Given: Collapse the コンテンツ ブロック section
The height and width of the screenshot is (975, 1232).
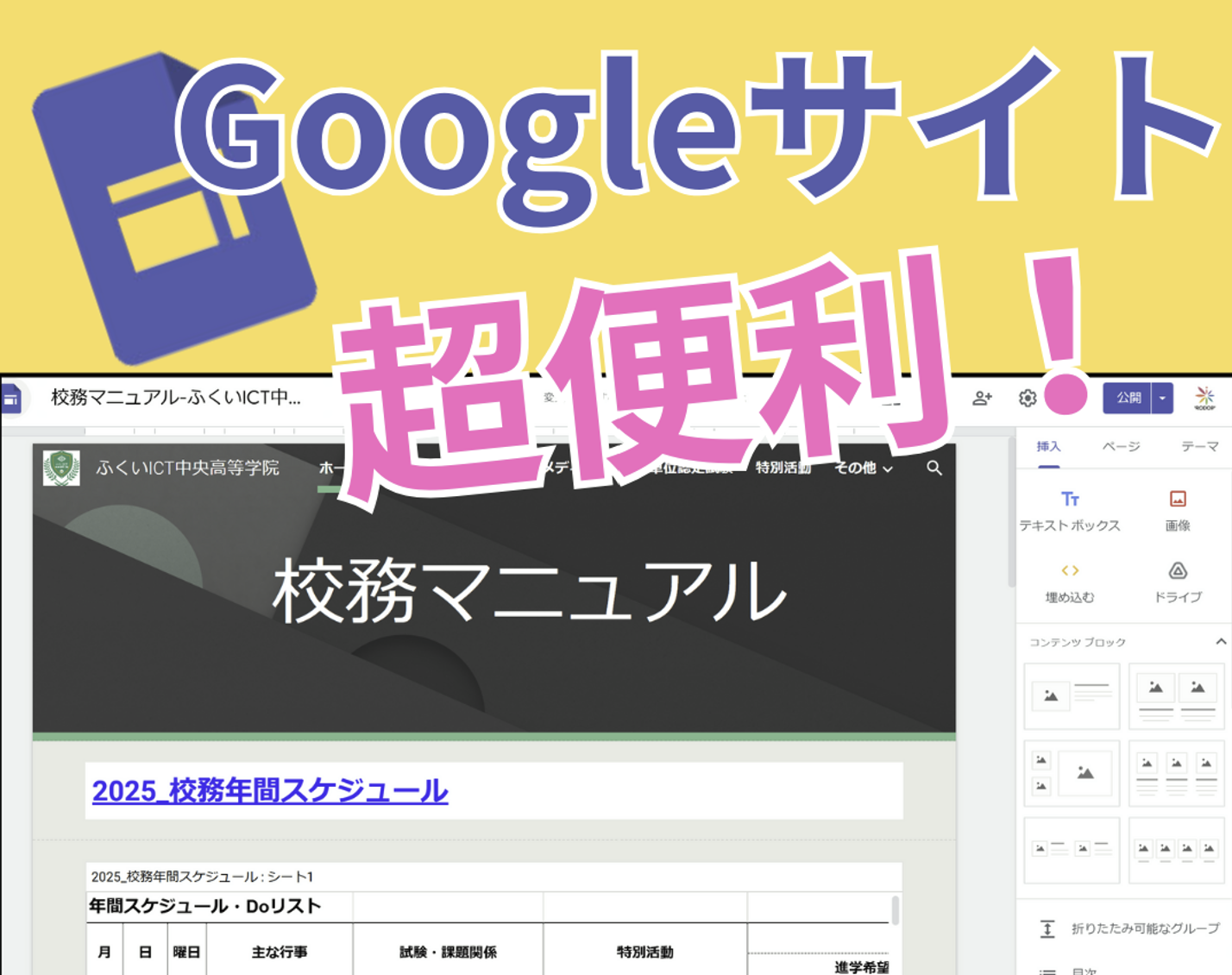Looking at the screenshot, I should tap(1221, 641).
